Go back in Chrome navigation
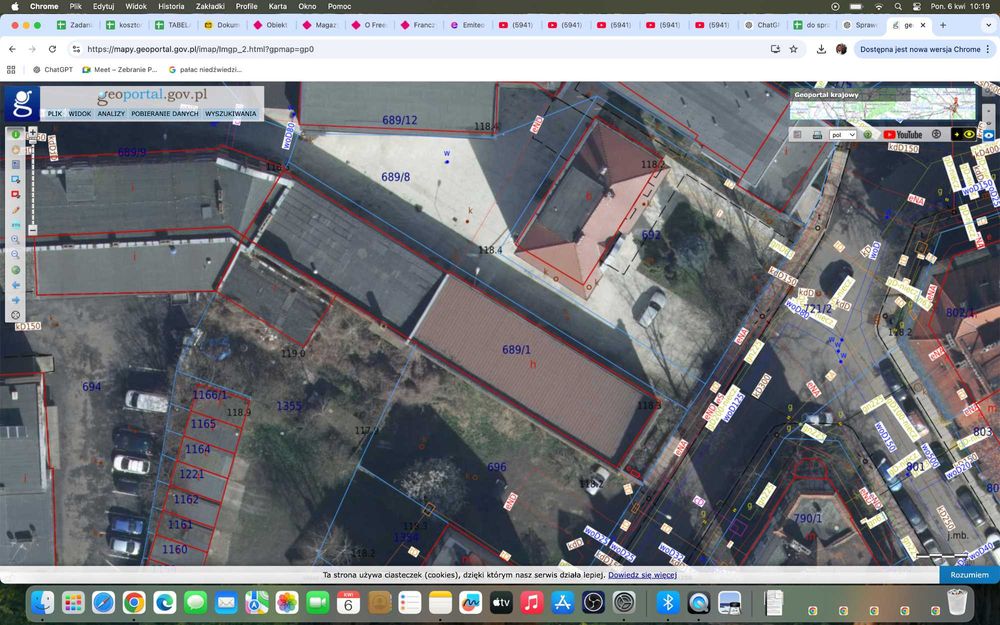Screen dimensions: 1000x625 pyautogui.click(x=12, y=49)
